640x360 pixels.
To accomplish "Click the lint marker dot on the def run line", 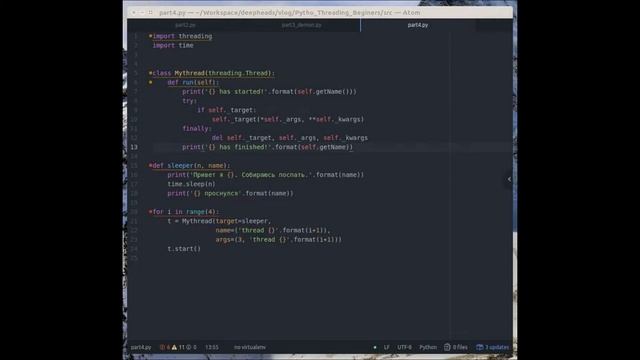I will [151, 82].
